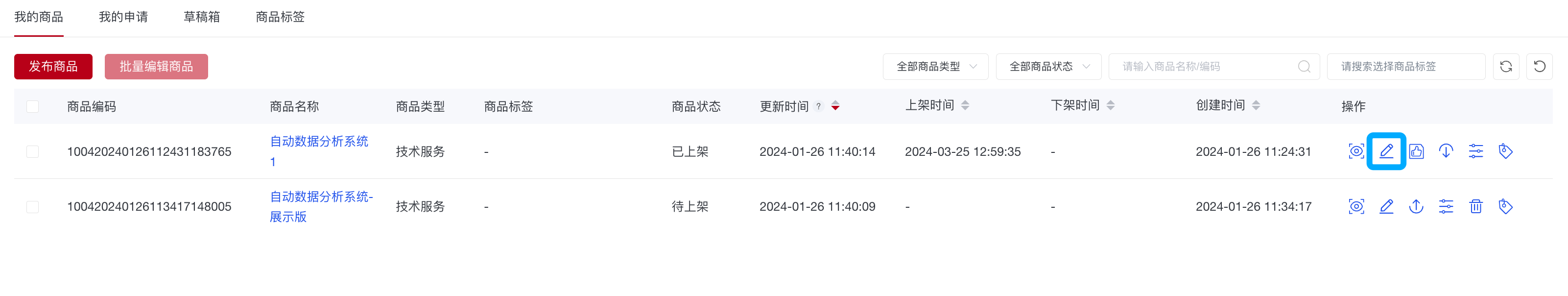
Task: Preview 自动数据分析系统1 using the eye icon
Action: [x=1356, y=151]
